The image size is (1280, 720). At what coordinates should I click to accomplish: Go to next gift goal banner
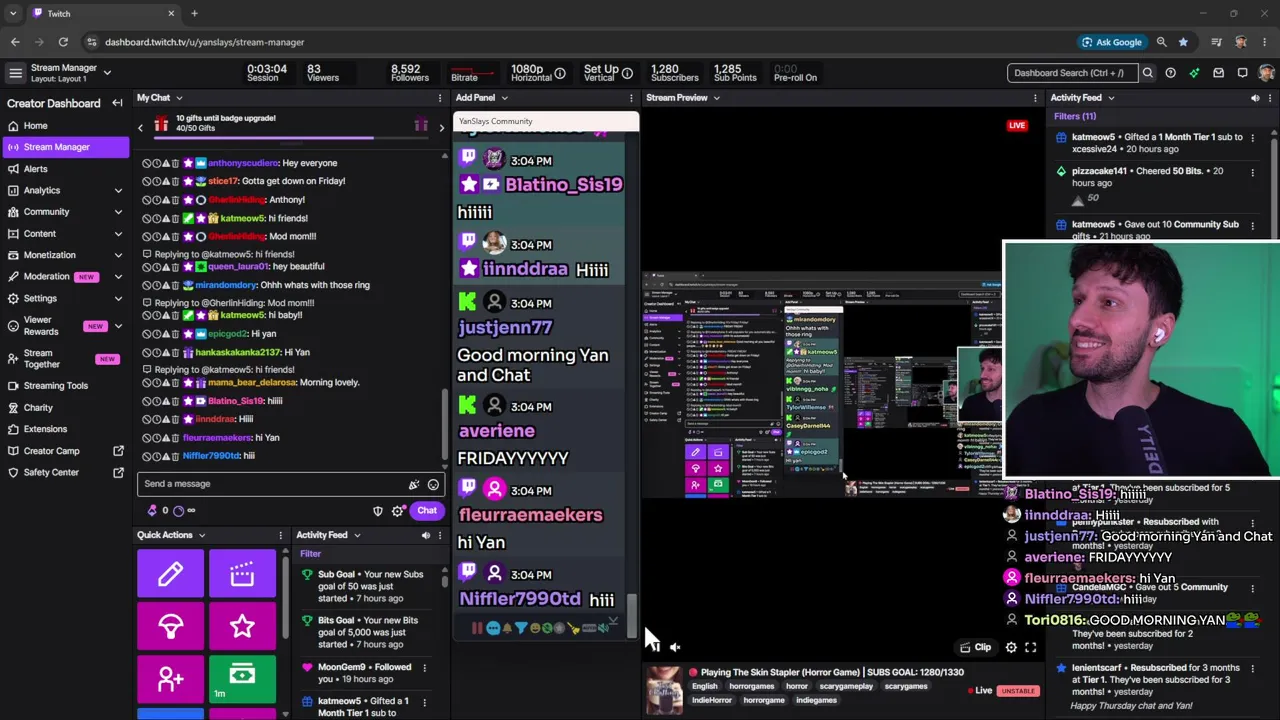point(441,127)
